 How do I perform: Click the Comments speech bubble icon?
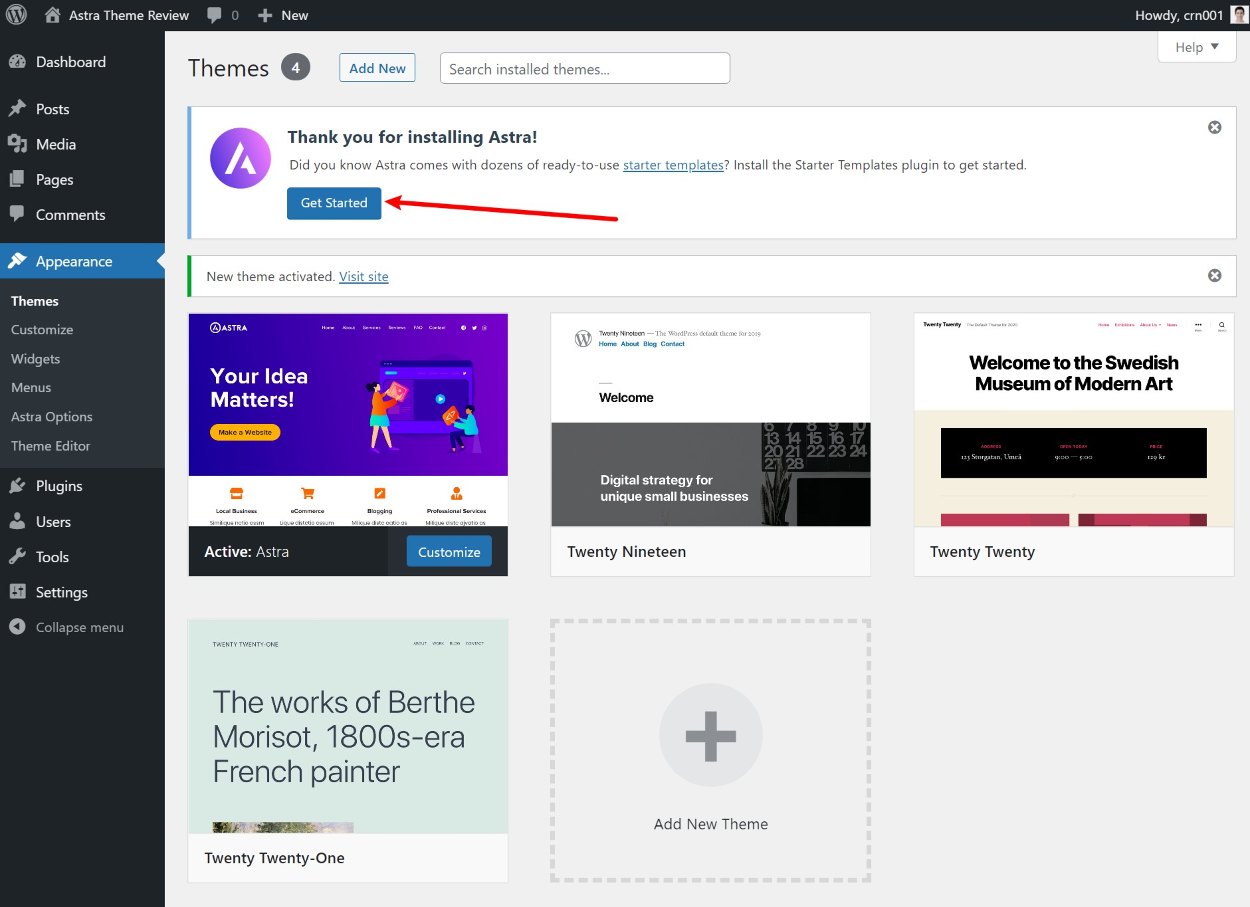(x=17, y=215)
